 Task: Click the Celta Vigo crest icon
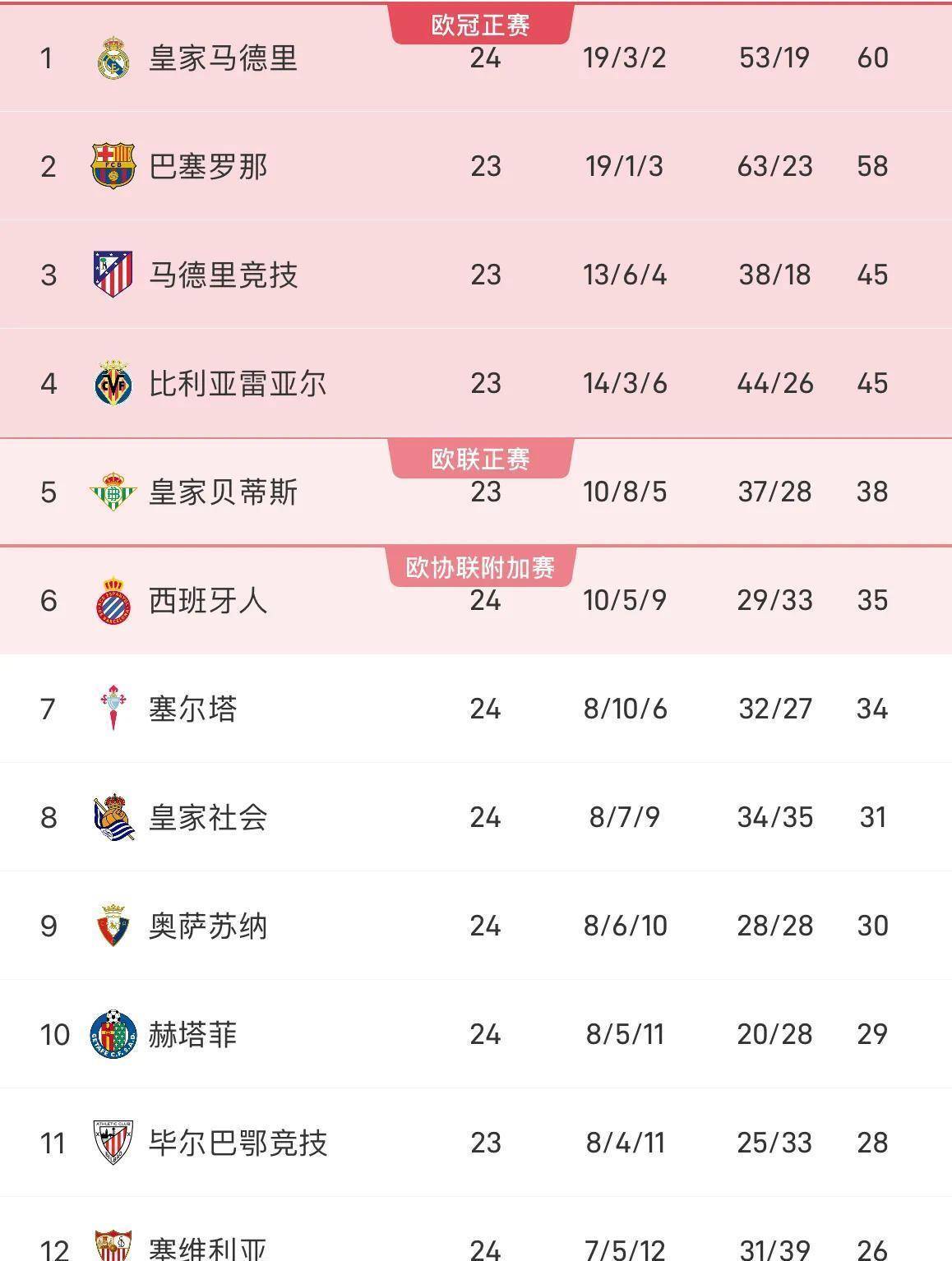(113, 709)
